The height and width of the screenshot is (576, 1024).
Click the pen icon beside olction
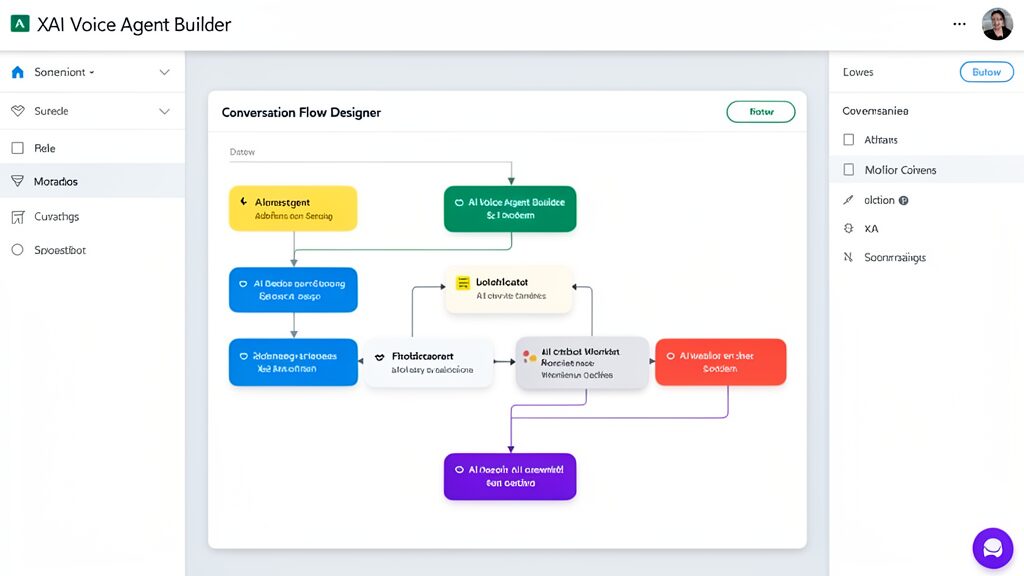tap(848, 200)
